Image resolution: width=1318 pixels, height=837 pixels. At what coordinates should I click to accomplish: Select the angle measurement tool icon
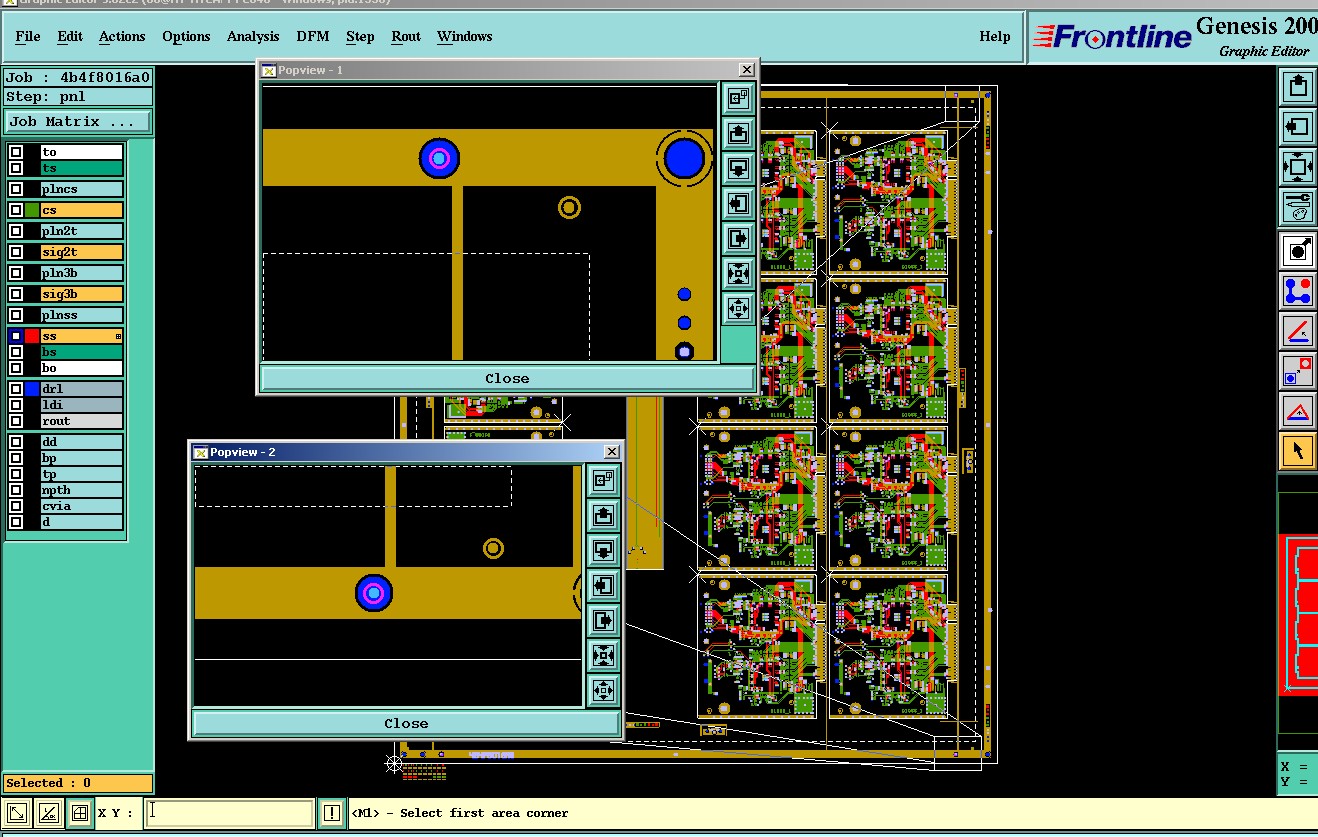coord(1298,331)
